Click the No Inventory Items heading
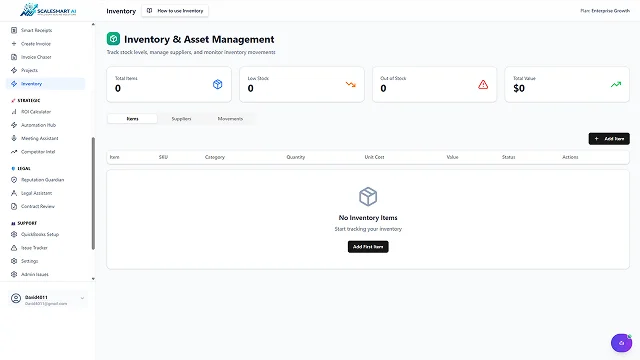Image resolution: width=640 pixels, height=360 pixels. click(x=368, y=218)
